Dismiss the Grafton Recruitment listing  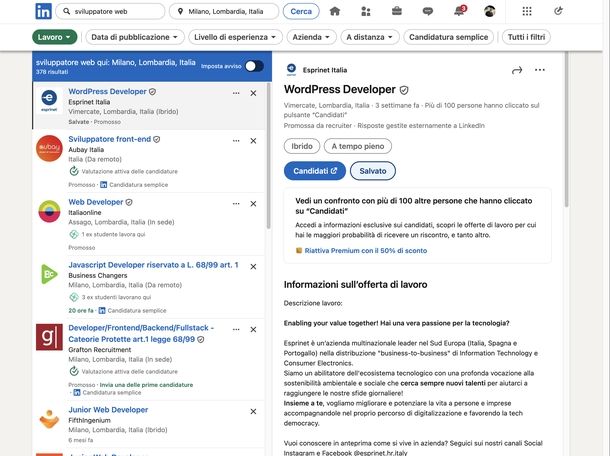click(253, 330)
